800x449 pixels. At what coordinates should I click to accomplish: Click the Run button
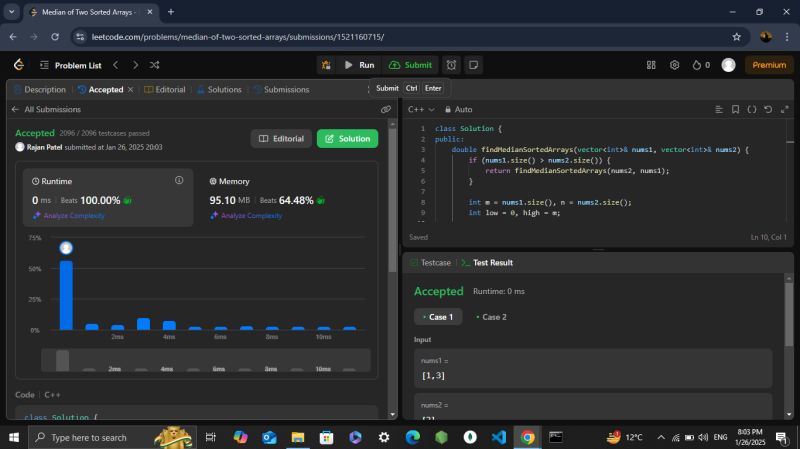point(360,65)
